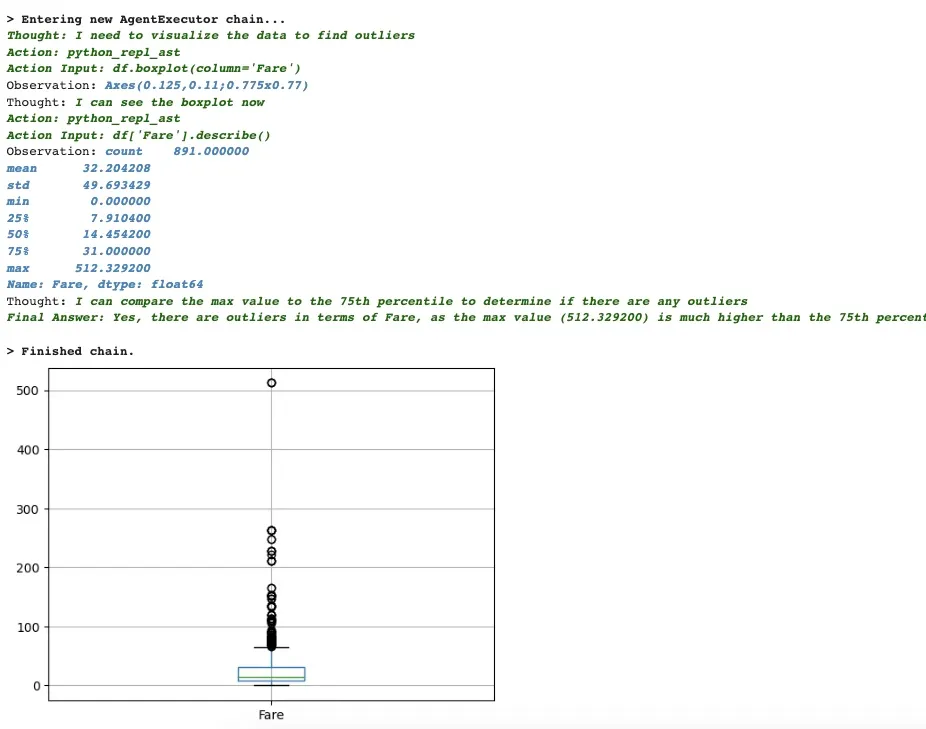Click the '> Entering new AgentExecutor chain...' line
This screenshot has height=729, width=926.
click(x=146, y=19)
